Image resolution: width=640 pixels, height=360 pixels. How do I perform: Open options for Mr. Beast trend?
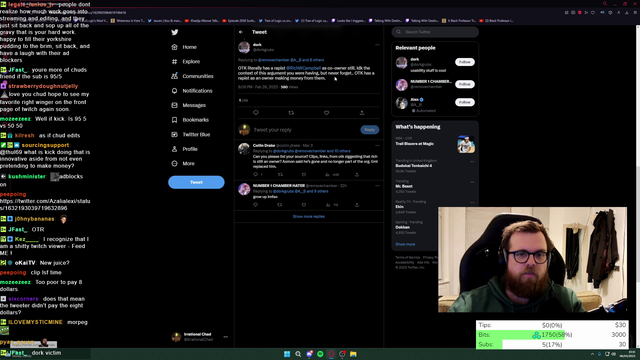[x=472, y=182]
